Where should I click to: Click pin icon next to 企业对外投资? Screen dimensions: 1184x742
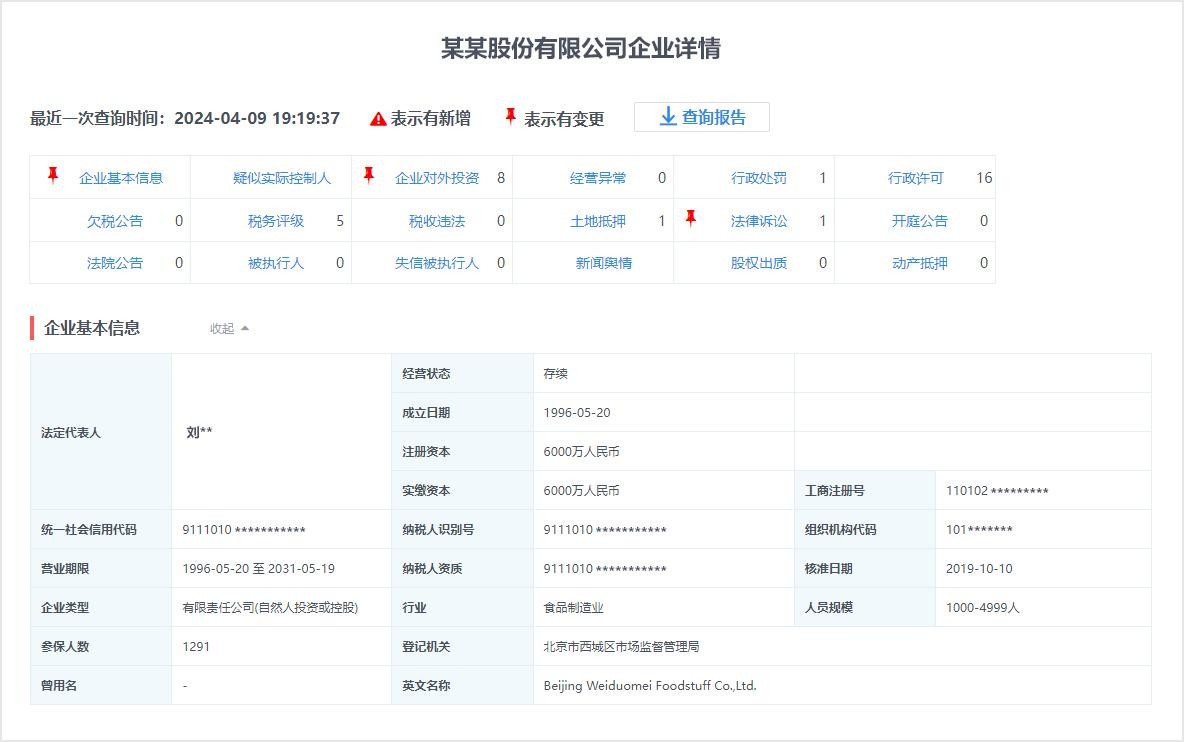pyautogui.click(x=369, y=176)
